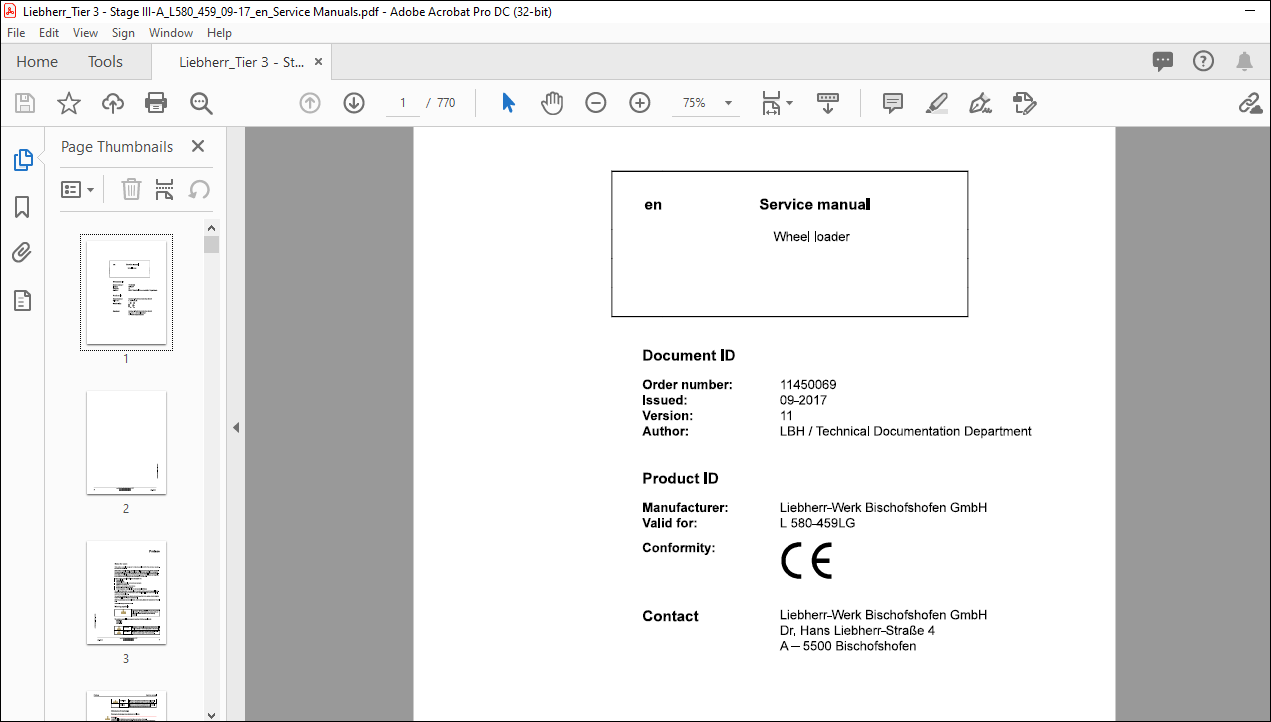Open the Help question mark icon
The width and height of the screenshot is (1271, 722).
pos(1204,61)
